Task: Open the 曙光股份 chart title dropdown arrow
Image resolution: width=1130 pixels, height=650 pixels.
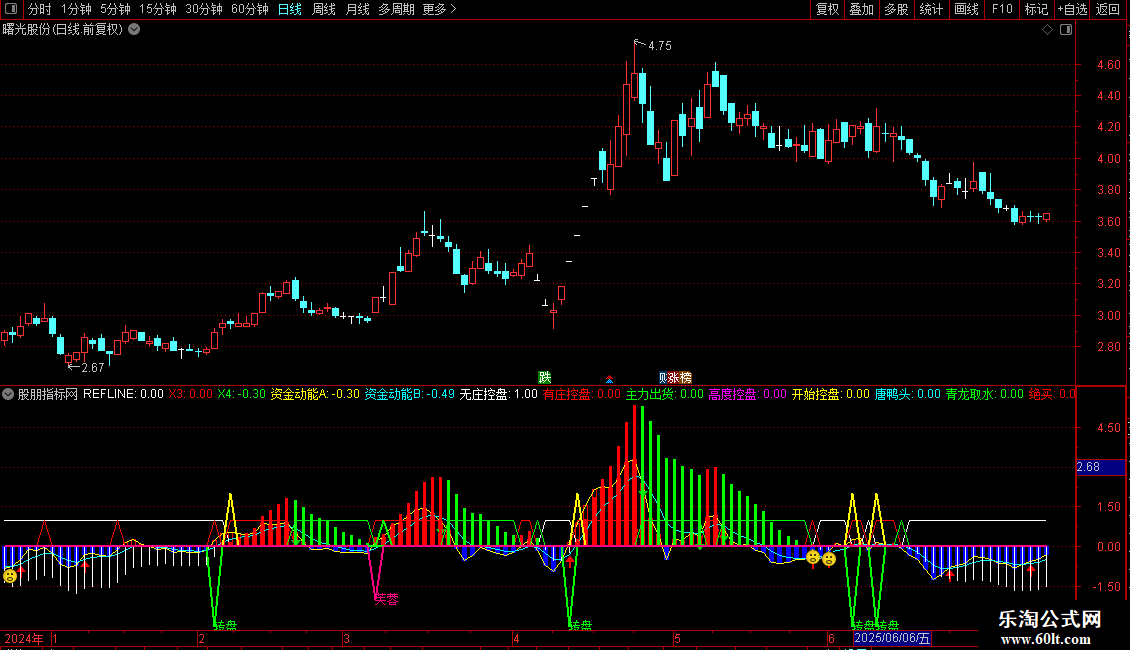Action: (x=134, y=30)
